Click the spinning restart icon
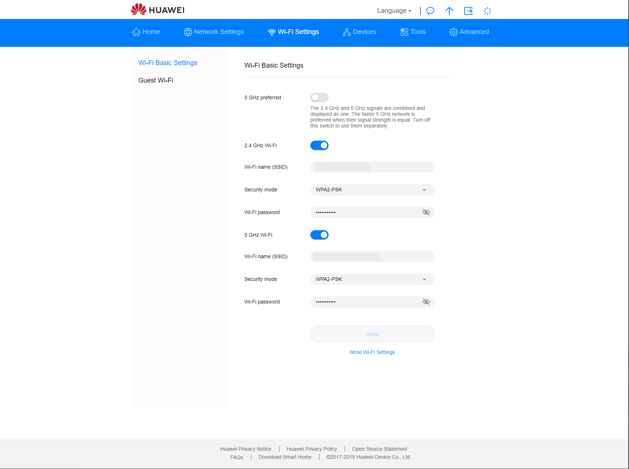 click(x=487, y=11)
